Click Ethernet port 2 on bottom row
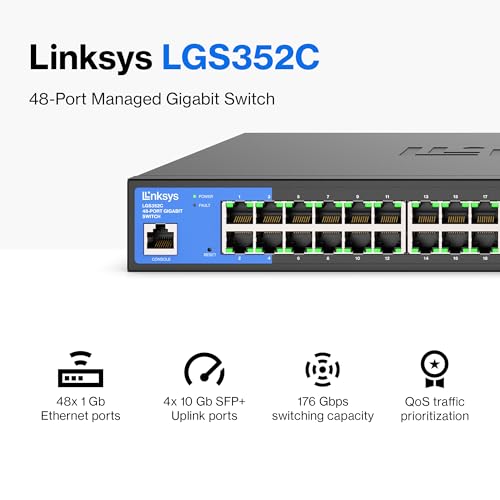 click(x=240, y=242)
